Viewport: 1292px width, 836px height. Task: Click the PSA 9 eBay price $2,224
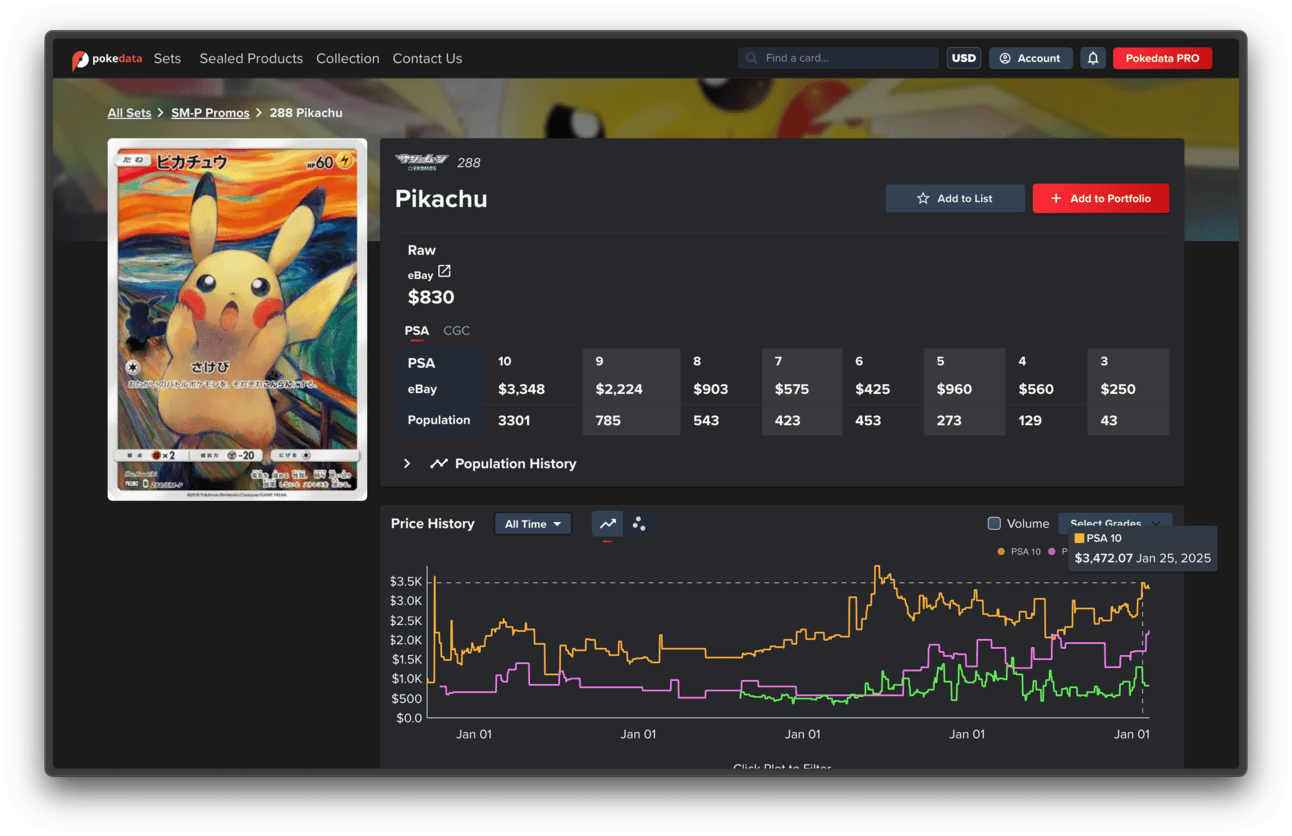[x=619, y=389]
